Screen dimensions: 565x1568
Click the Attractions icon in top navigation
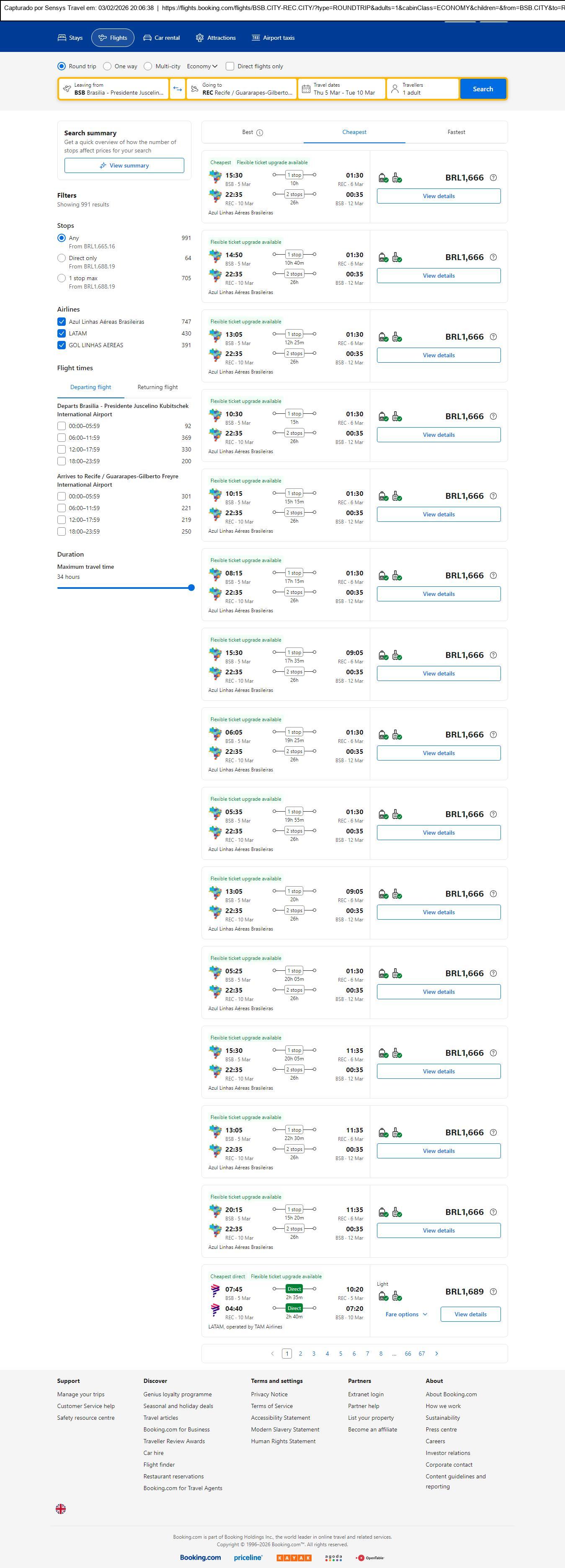coord(200,38)
